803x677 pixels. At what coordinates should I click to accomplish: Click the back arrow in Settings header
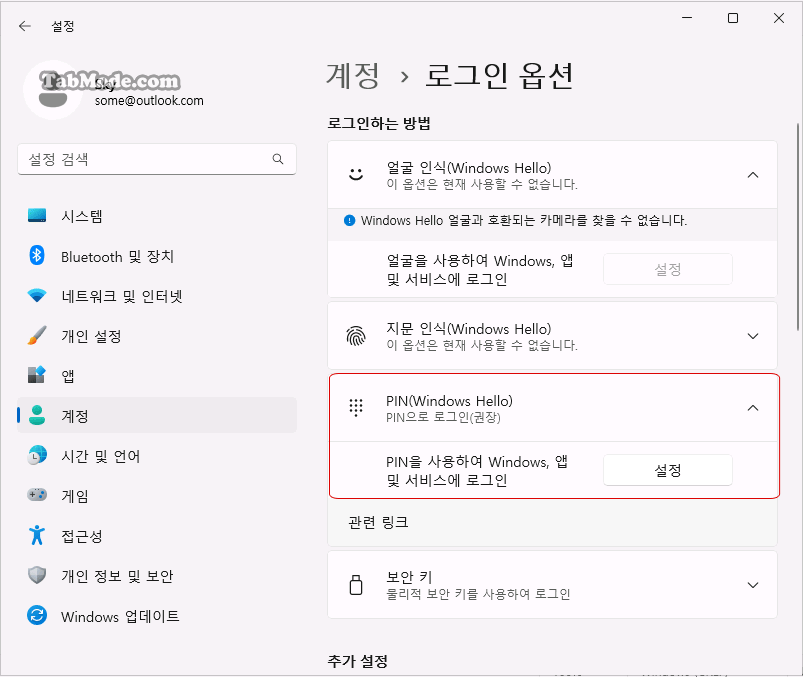25,26
